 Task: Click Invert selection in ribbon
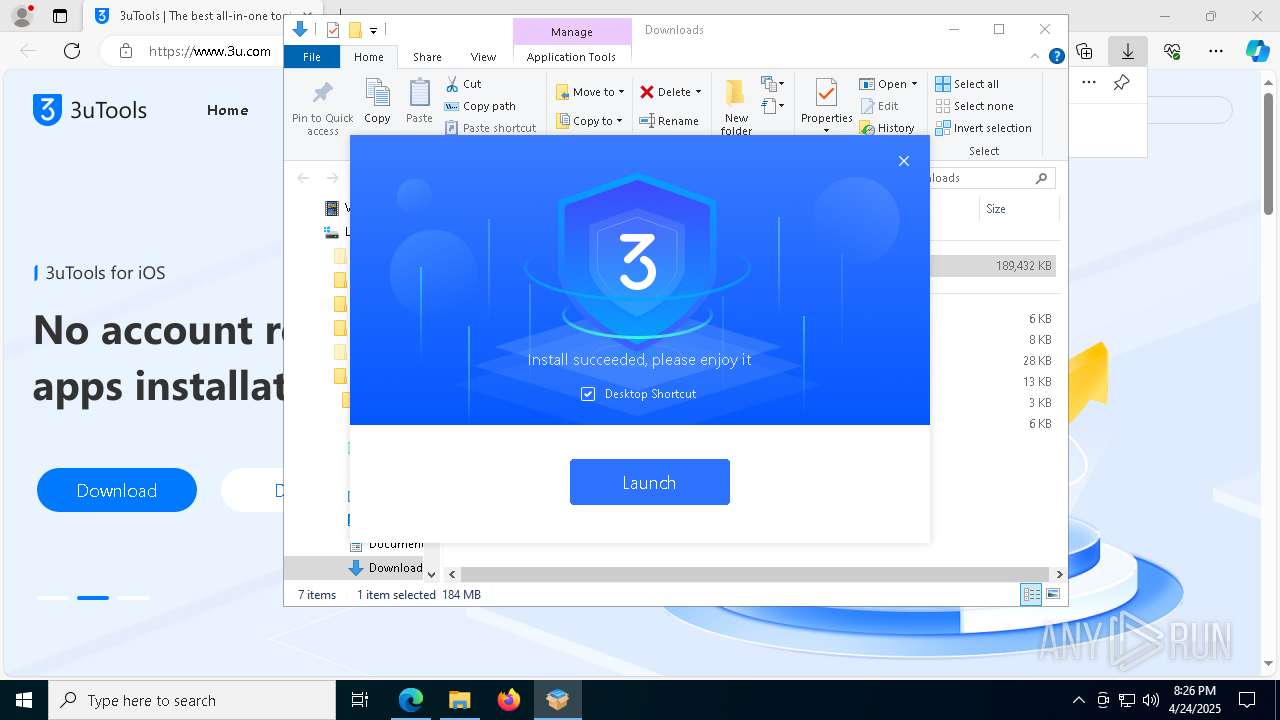(983, 128)
